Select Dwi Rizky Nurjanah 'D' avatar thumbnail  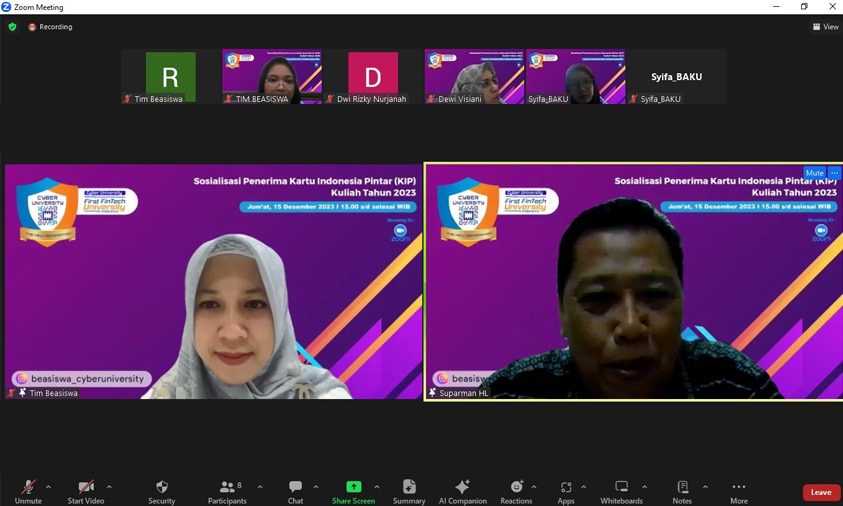(x=373, y=76)
